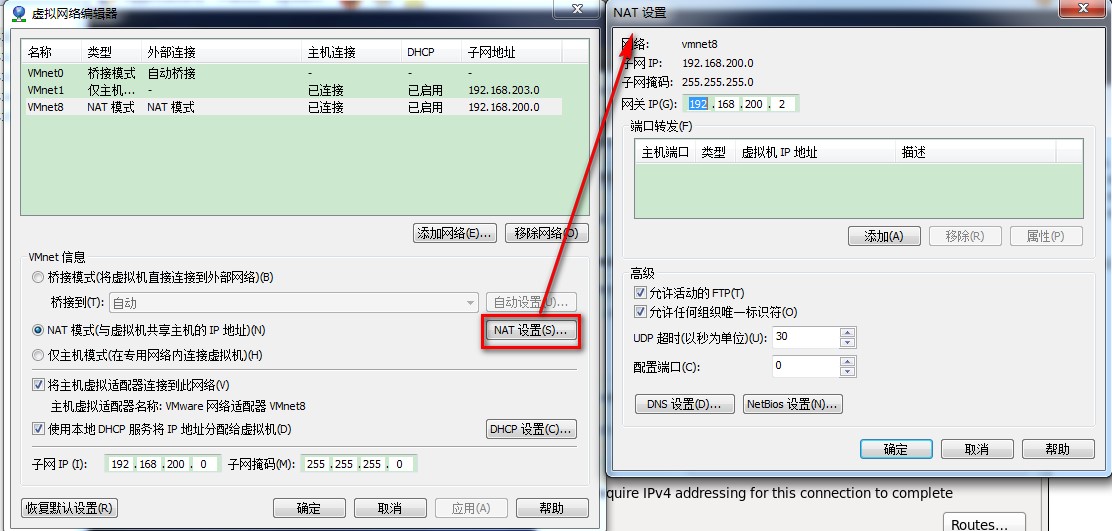The image size is (1112, 531).
Task: Click the 子网 IP input field
Action: 163,464
